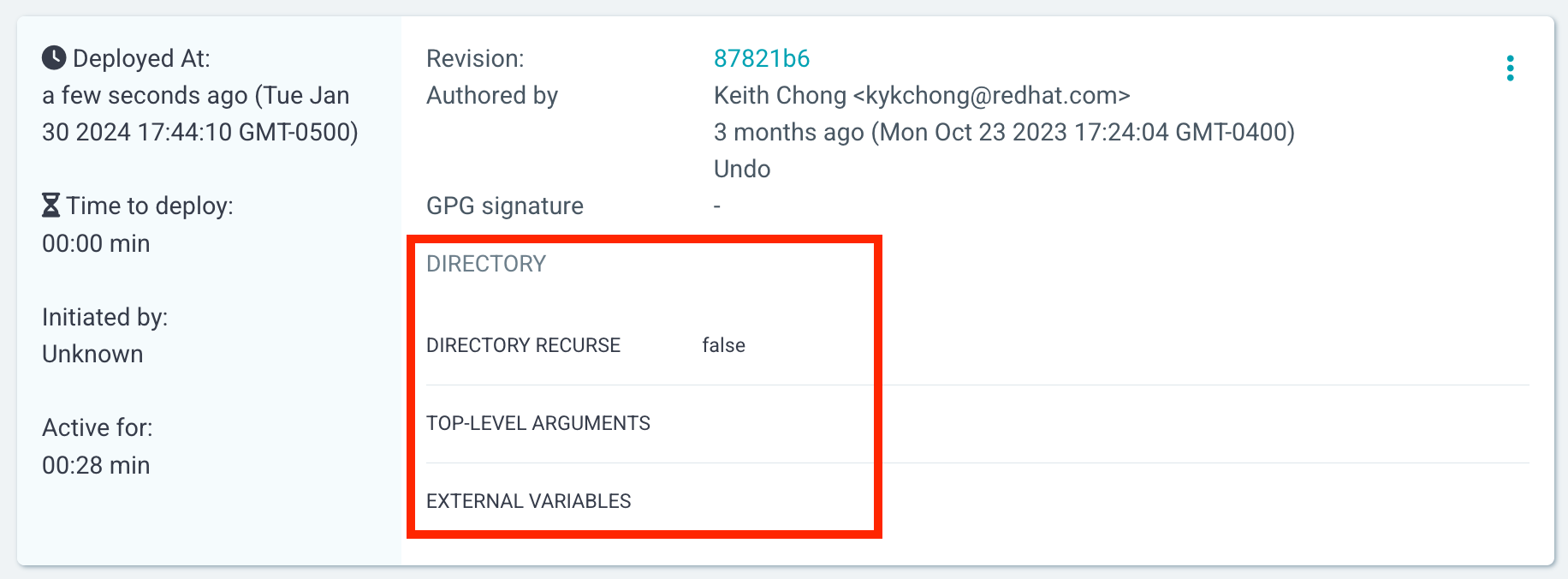Click the false value for Directory Recurse
This screenshot has width=1568, height=579.
[723, 345]
